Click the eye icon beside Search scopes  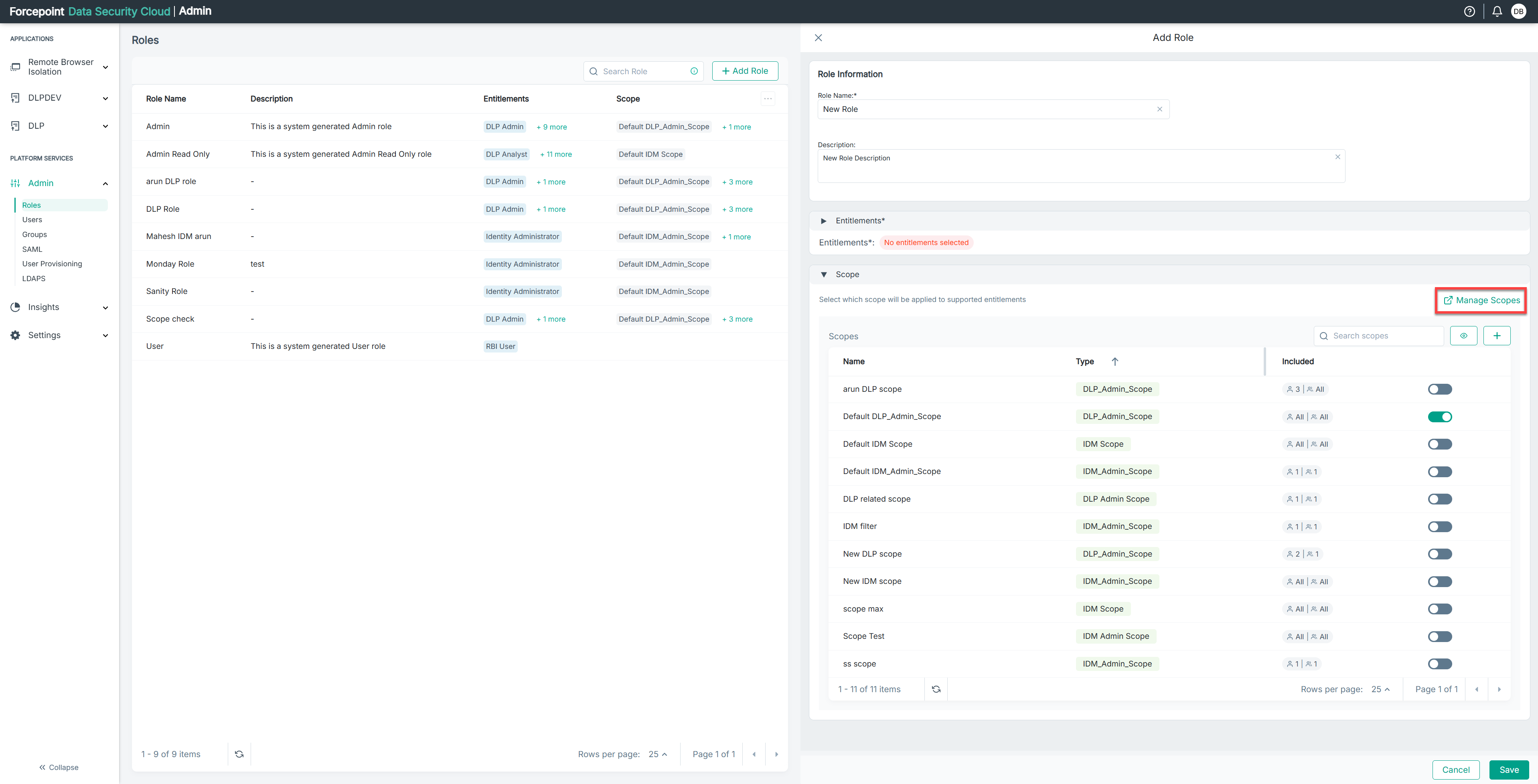[1463, 336]
